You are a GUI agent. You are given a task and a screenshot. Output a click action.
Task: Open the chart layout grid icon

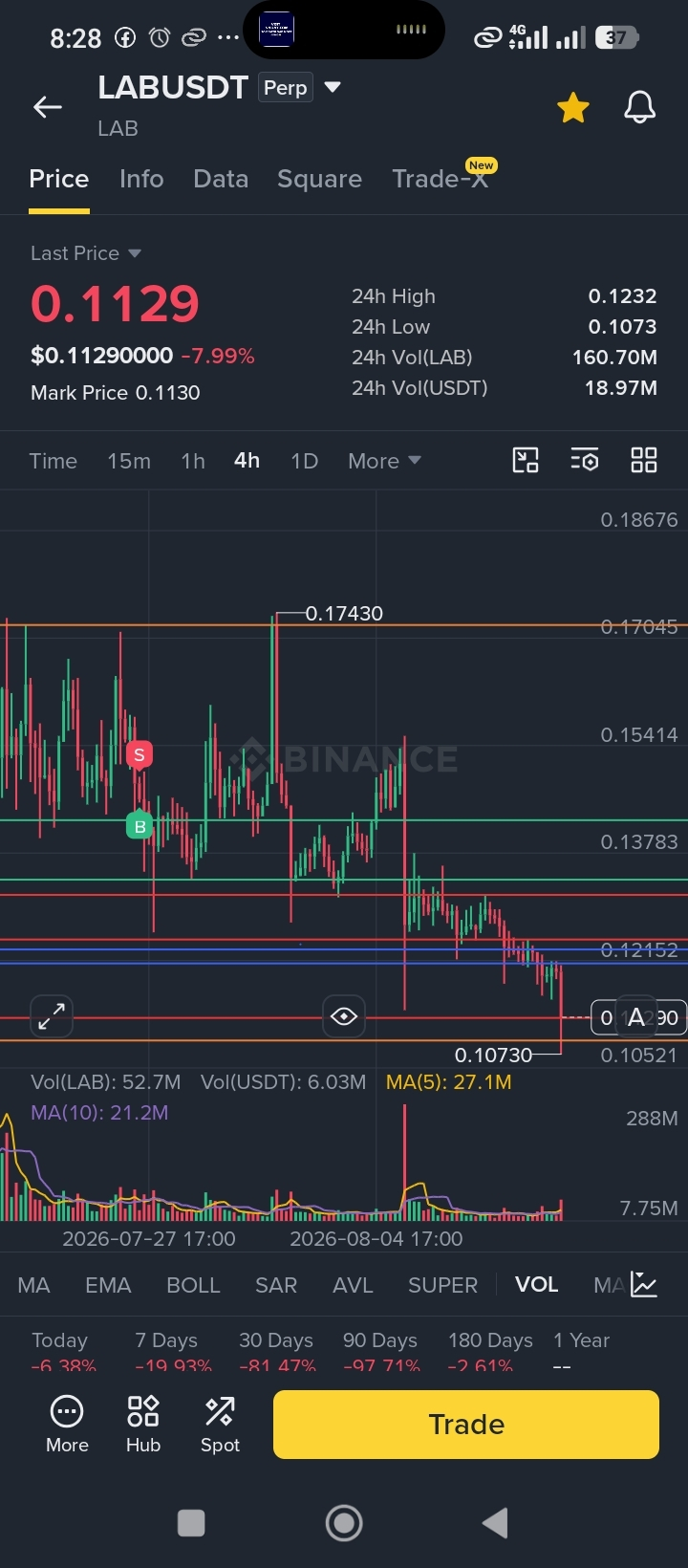point(644,460)
